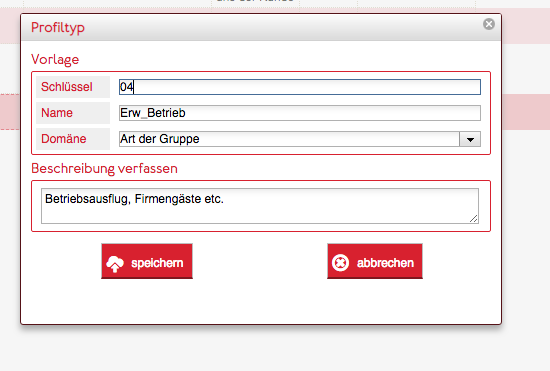Viewport: 550px width, 371px height.
Task: Open the Domäne dropdown arrow
Action: coord(470,139)
